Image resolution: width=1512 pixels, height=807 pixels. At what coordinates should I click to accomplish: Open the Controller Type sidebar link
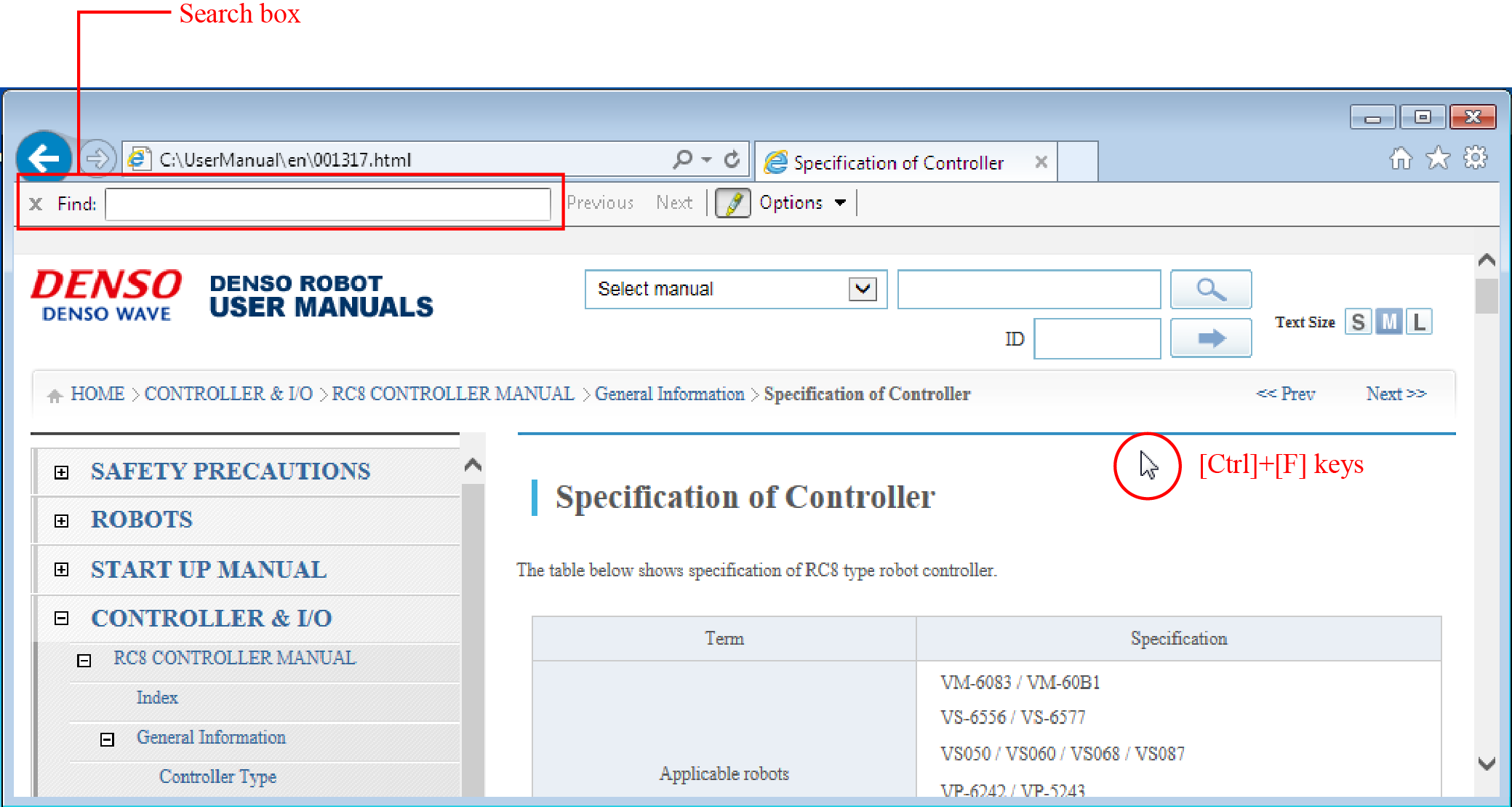click(217, 776)
